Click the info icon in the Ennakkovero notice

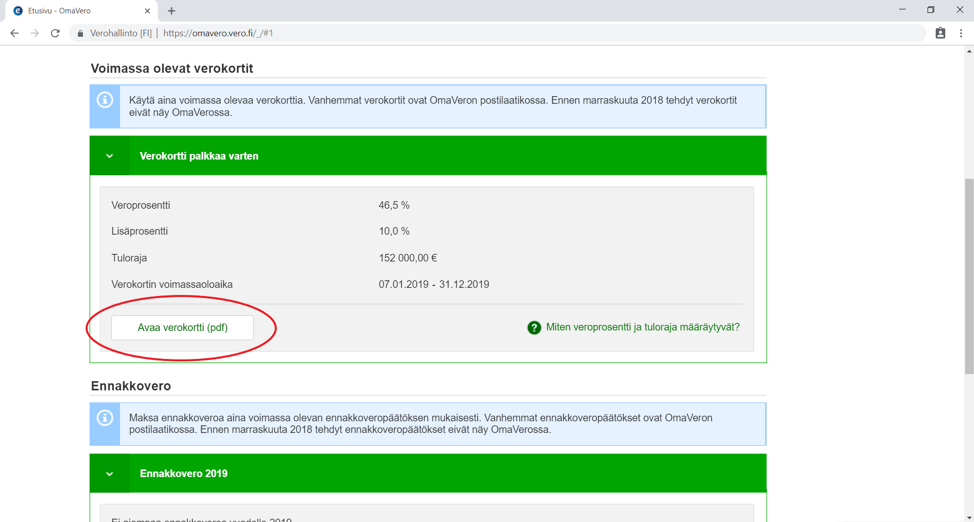[105, 418]
